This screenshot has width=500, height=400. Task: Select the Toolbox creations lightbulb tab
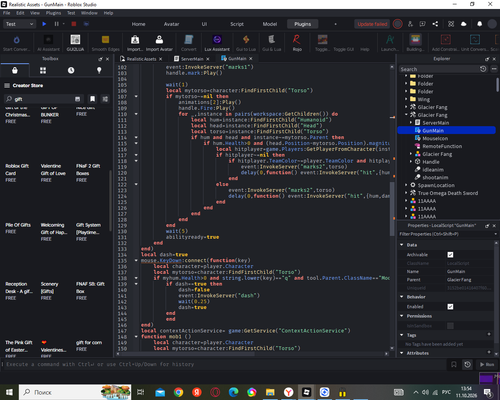point(99,70)
